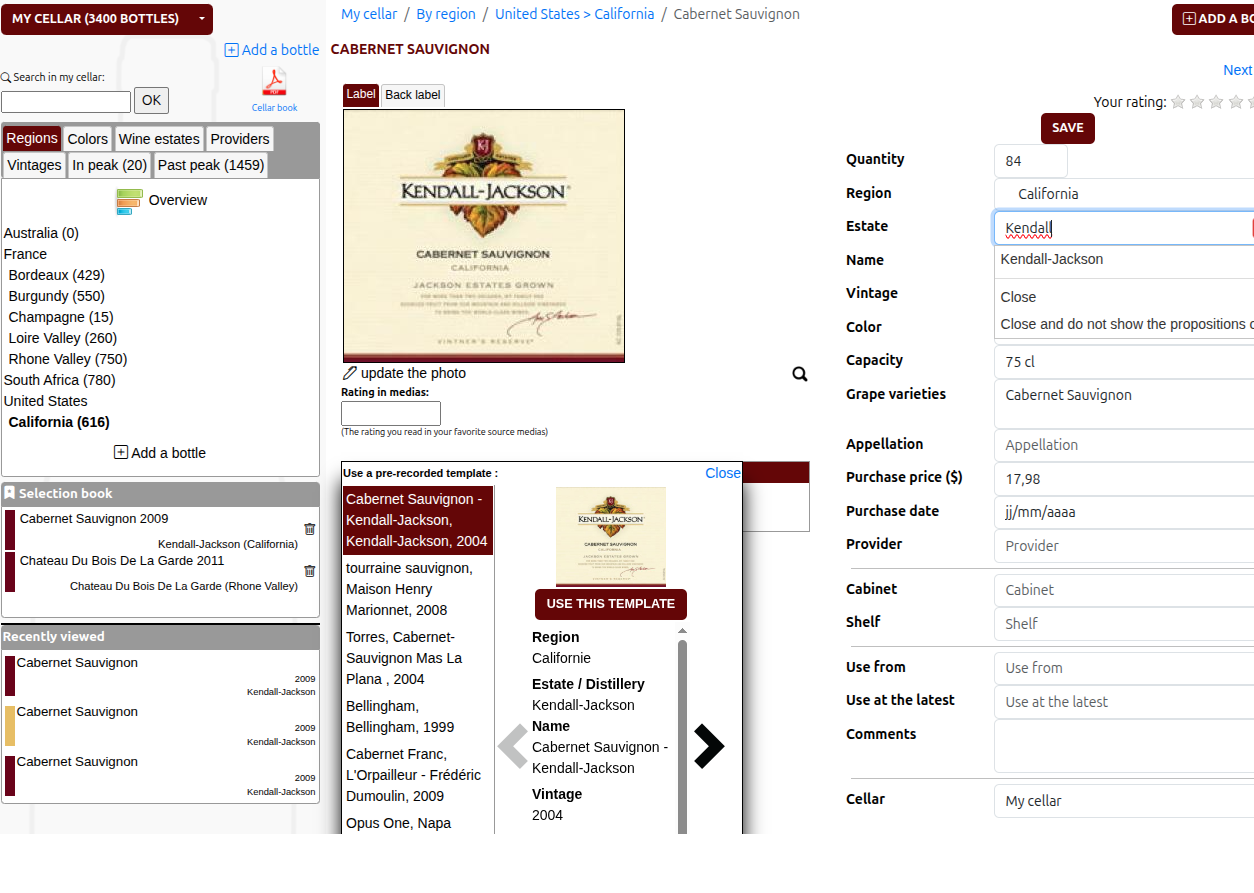Click the magnifier to enlarge the label photo
This screenshot has height=893, width=1254.
coord(799,373)
